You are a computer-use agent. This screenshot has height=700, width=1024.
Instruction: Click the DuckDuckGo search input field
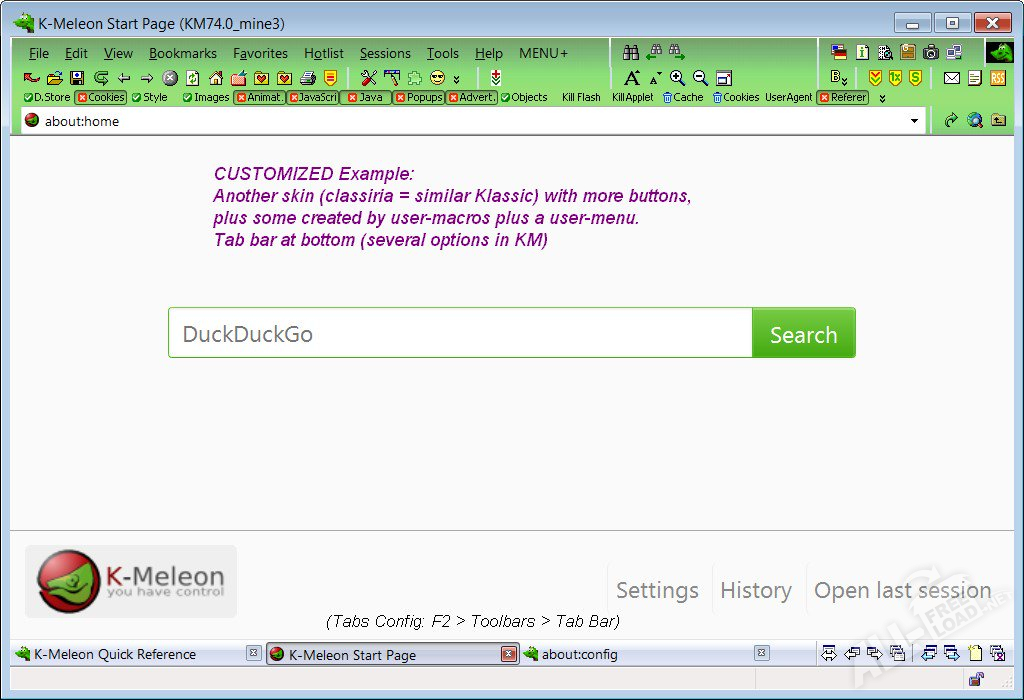pyautogui.click(x=460, y=333)
